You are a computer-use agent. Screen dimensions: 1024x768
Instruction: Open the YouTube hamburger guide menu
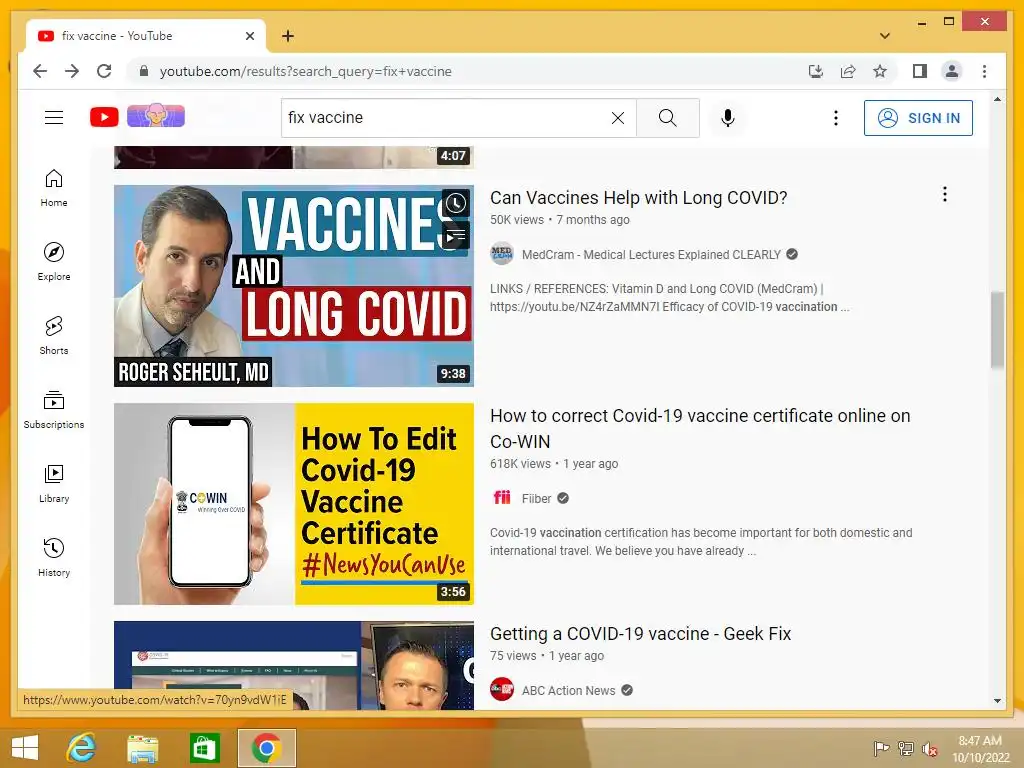click(54, 118)
